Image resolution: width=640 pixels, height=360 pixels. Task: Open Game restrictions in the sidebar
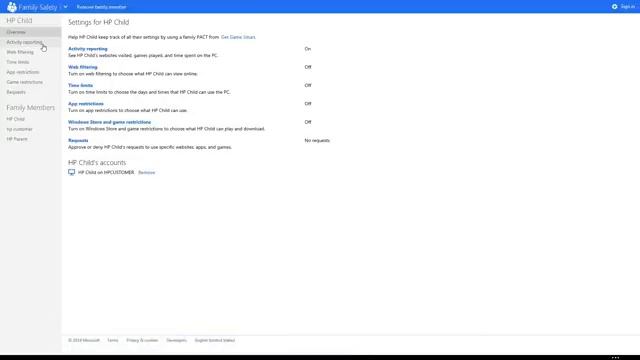(x=24, y=82)
